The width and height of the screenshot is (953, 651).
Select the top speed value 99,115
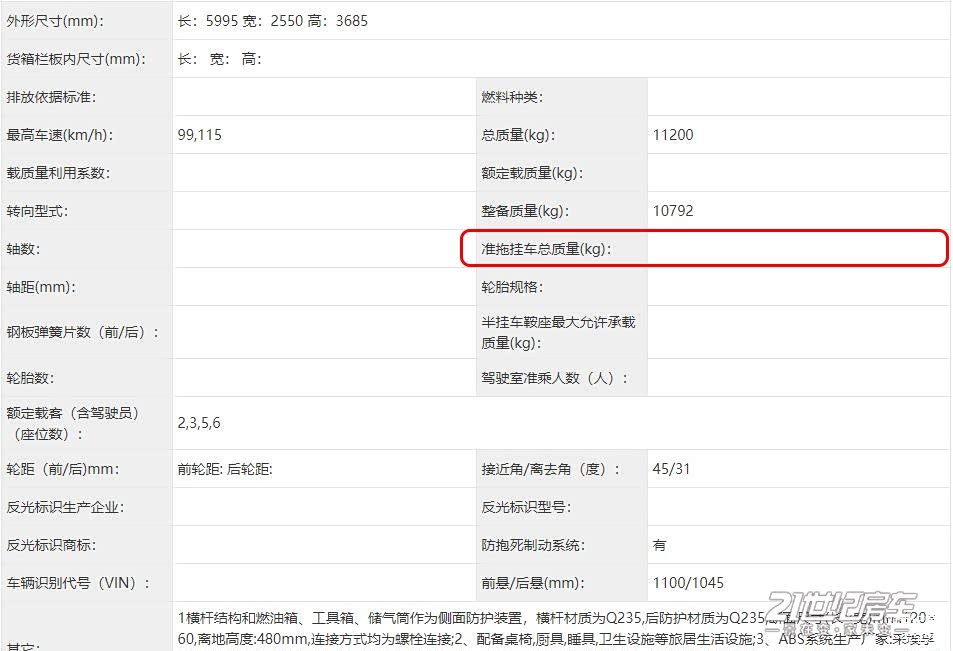click(200, 135)
